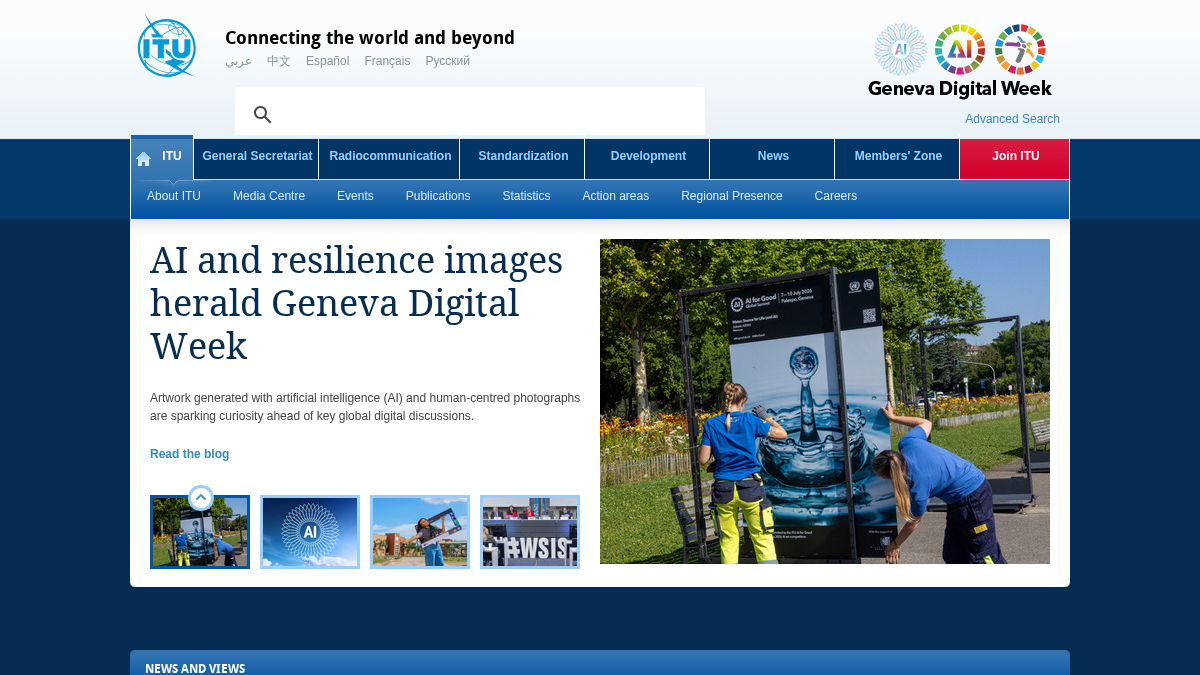Click the red Join ITU button
The height and width of the screenshot is (675, 1200).
[1015, 158]
